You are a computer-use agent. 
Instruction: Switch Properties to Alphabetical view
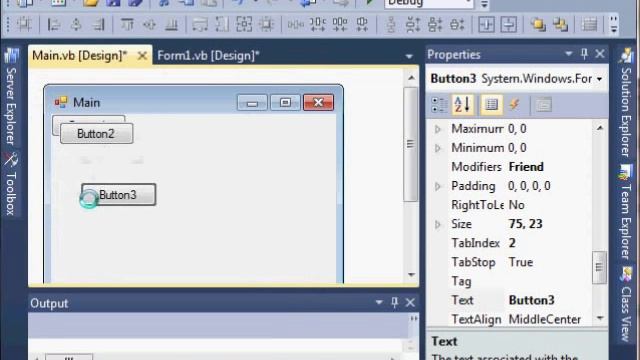tap(462, 105)
